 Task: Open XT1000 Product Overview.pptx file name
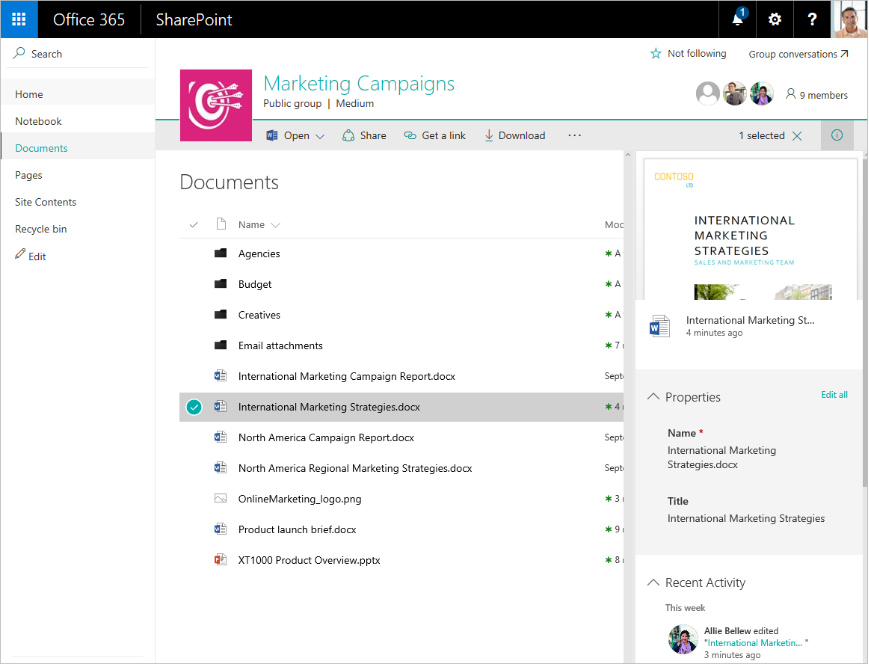point(309,560)
